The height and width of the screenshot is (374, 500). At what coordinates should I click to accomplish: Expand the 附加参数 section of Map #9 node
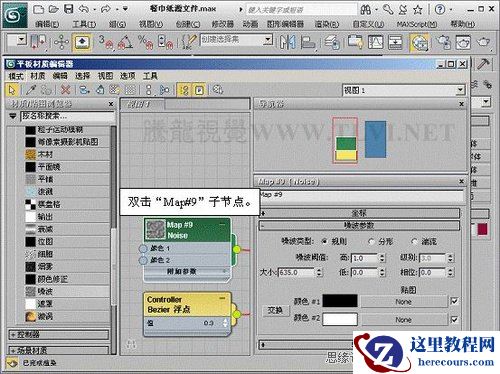[x=187, y=271]
